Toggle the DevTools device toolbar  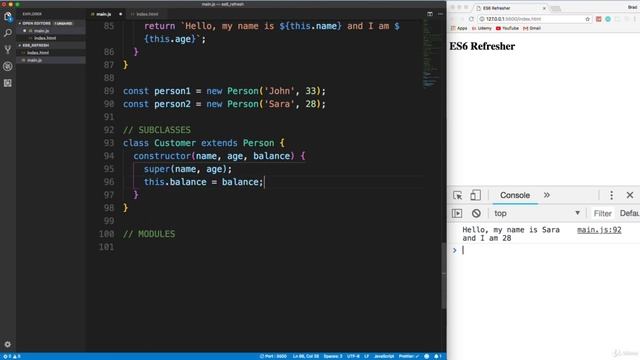tap(475, 196)
